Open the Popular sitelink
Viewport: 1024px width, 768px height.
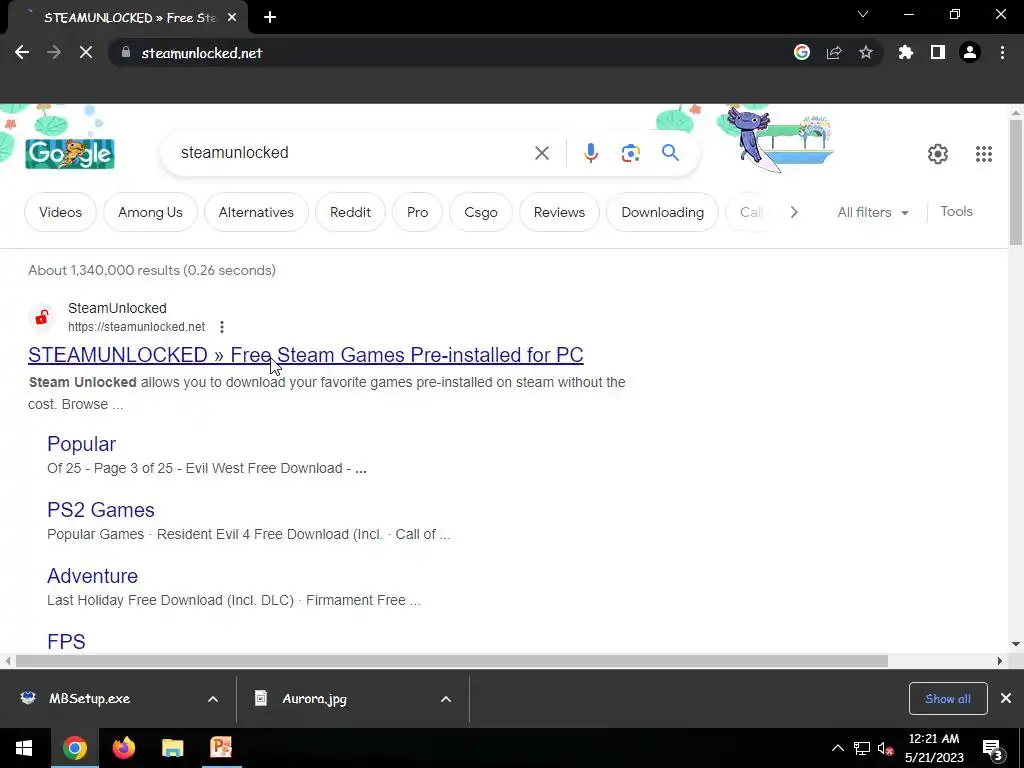(82, 444)
